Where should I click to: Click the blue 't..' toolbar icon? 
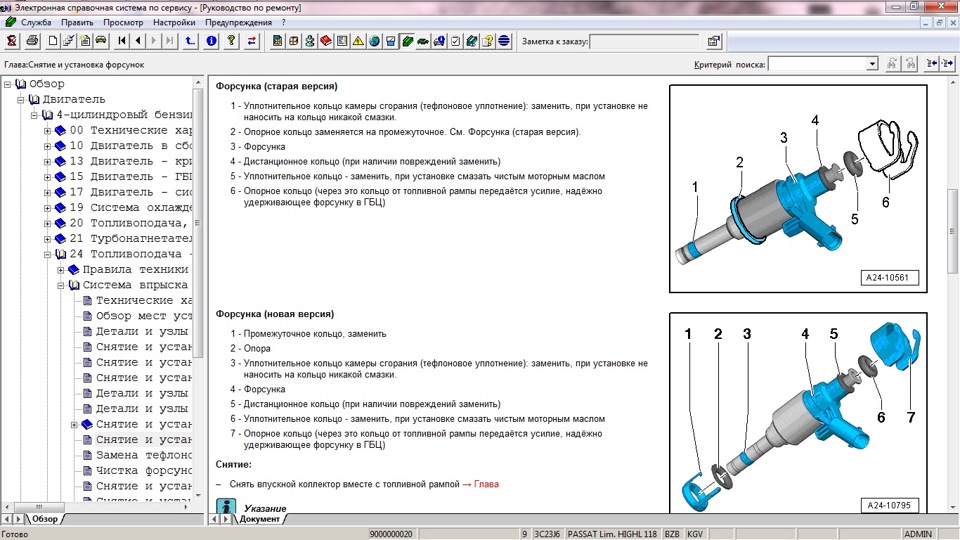pyautogui.click(x=190, y=41)
